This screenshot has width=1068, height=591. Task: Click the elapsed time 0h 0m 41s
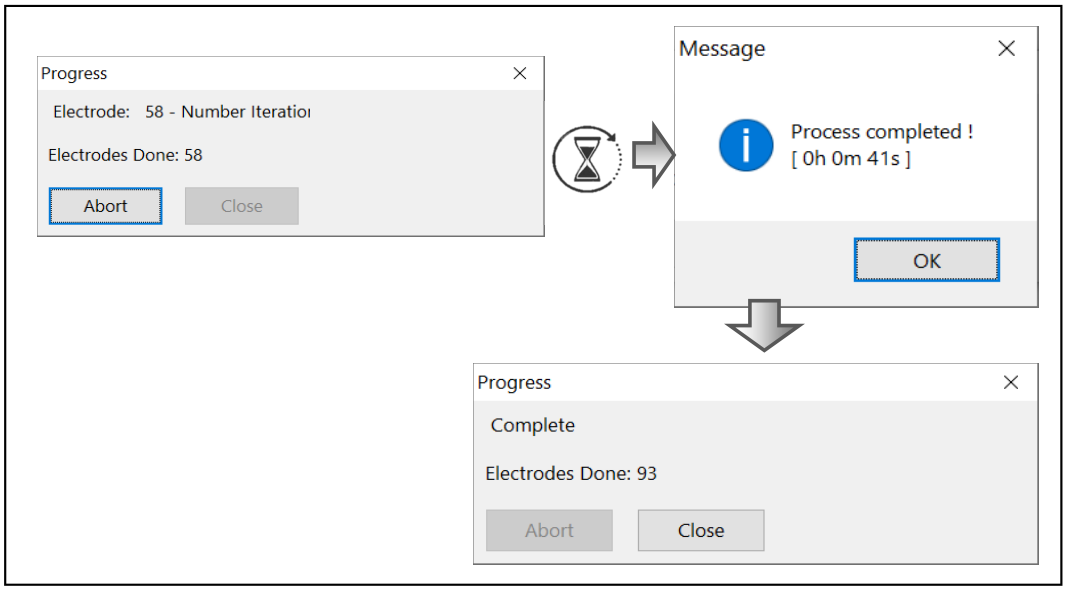851,160
